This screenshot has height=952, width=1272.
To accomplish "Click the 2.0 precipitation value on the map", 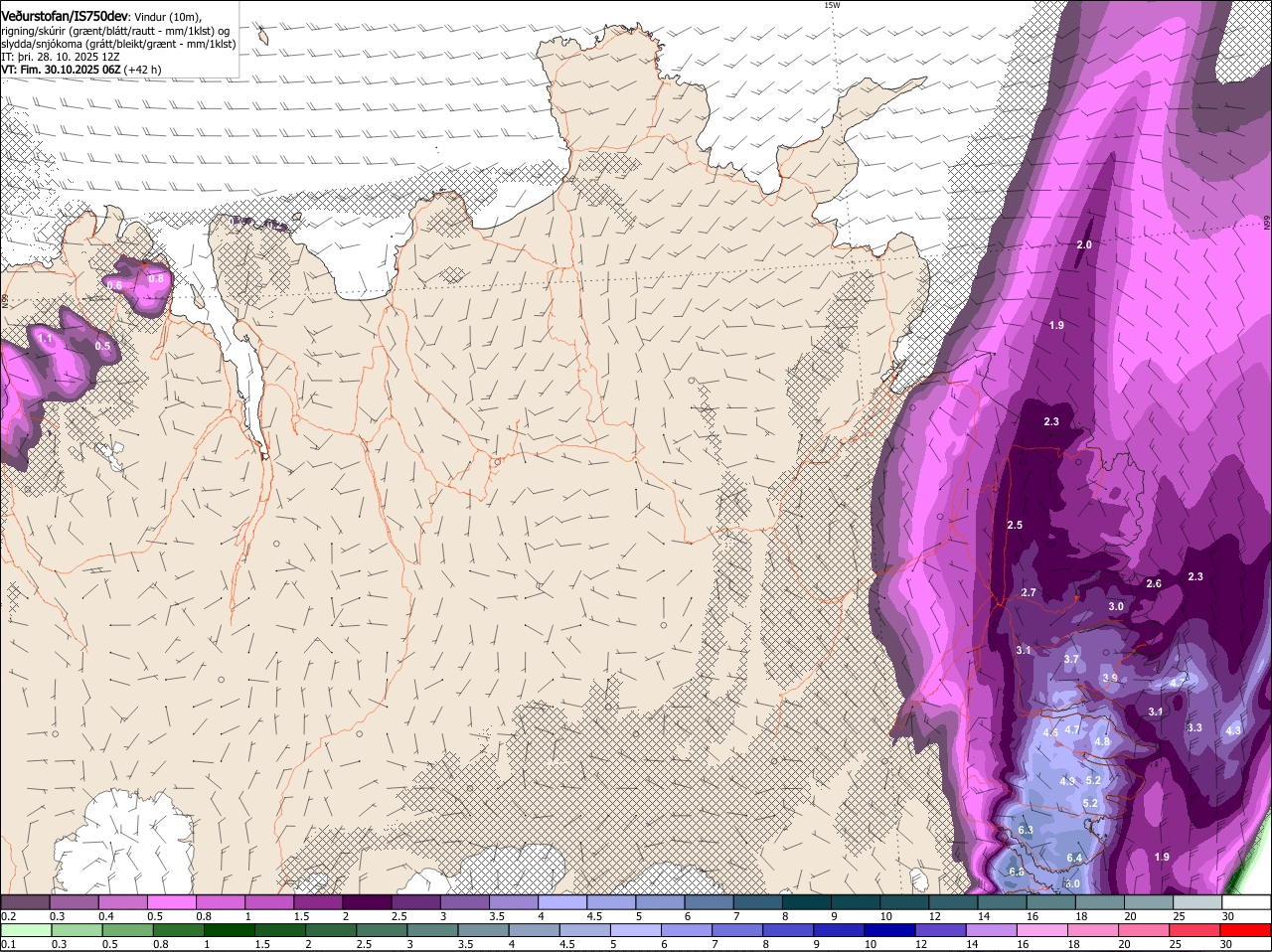I will pos(1084,244).
